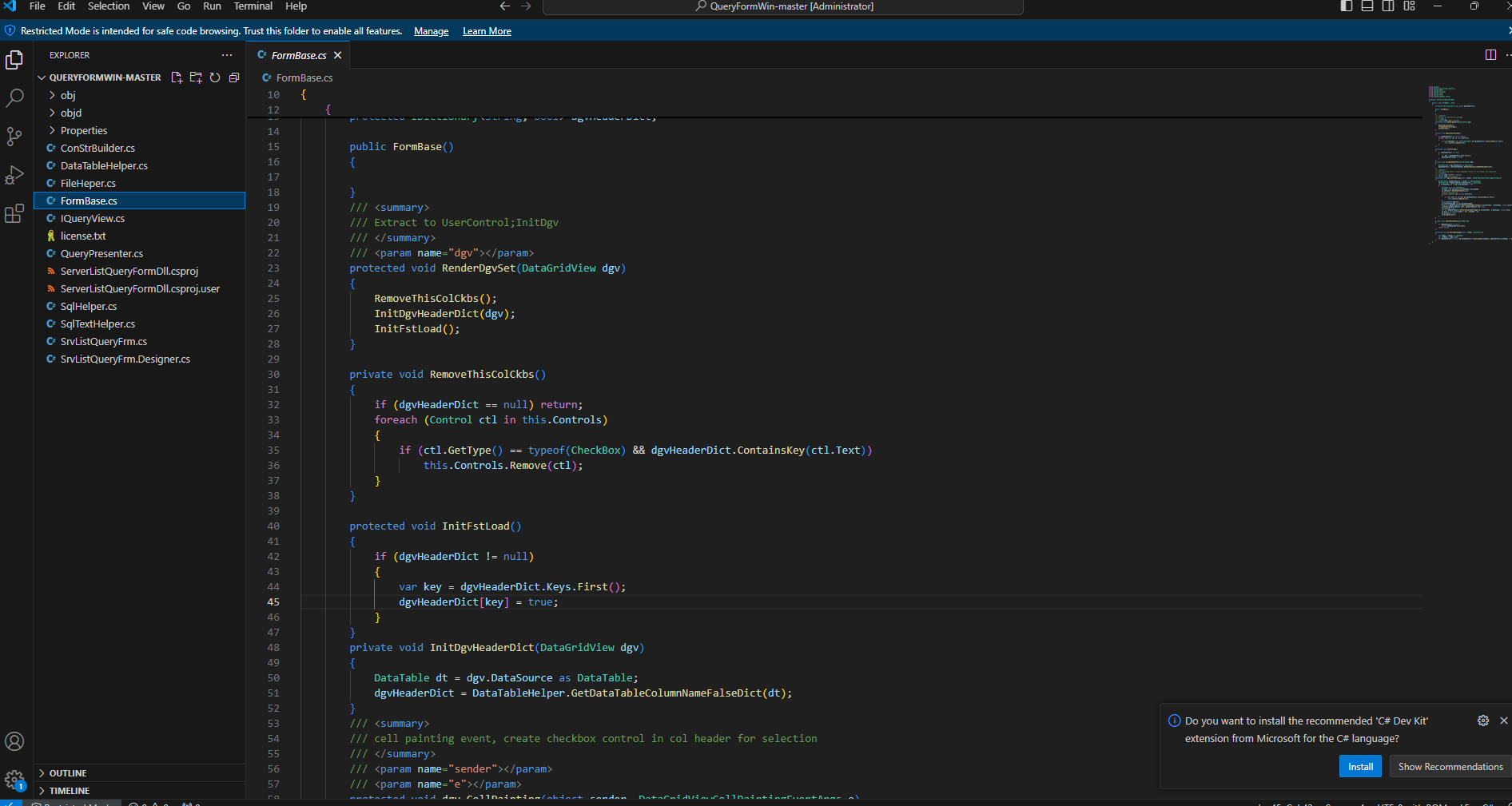This screenshot has height=806, width=1512.
Task: Open the Accounts menu icon
Action: click(14, 741)
